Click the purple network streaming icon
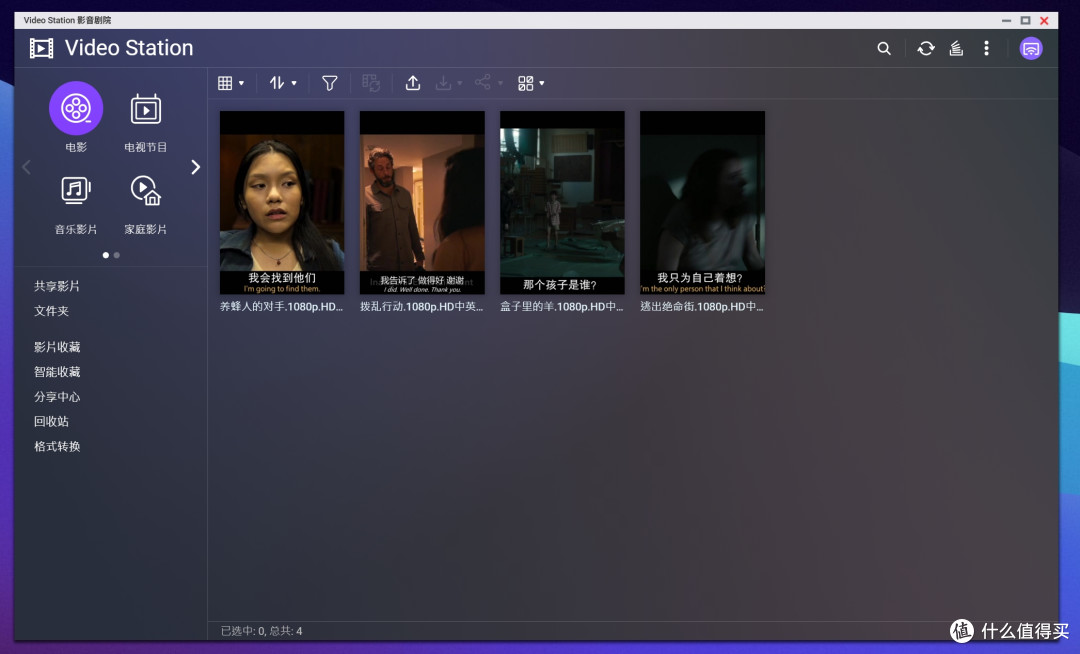This screenshot has width=1080, height=654. [x=1031, y=48]
